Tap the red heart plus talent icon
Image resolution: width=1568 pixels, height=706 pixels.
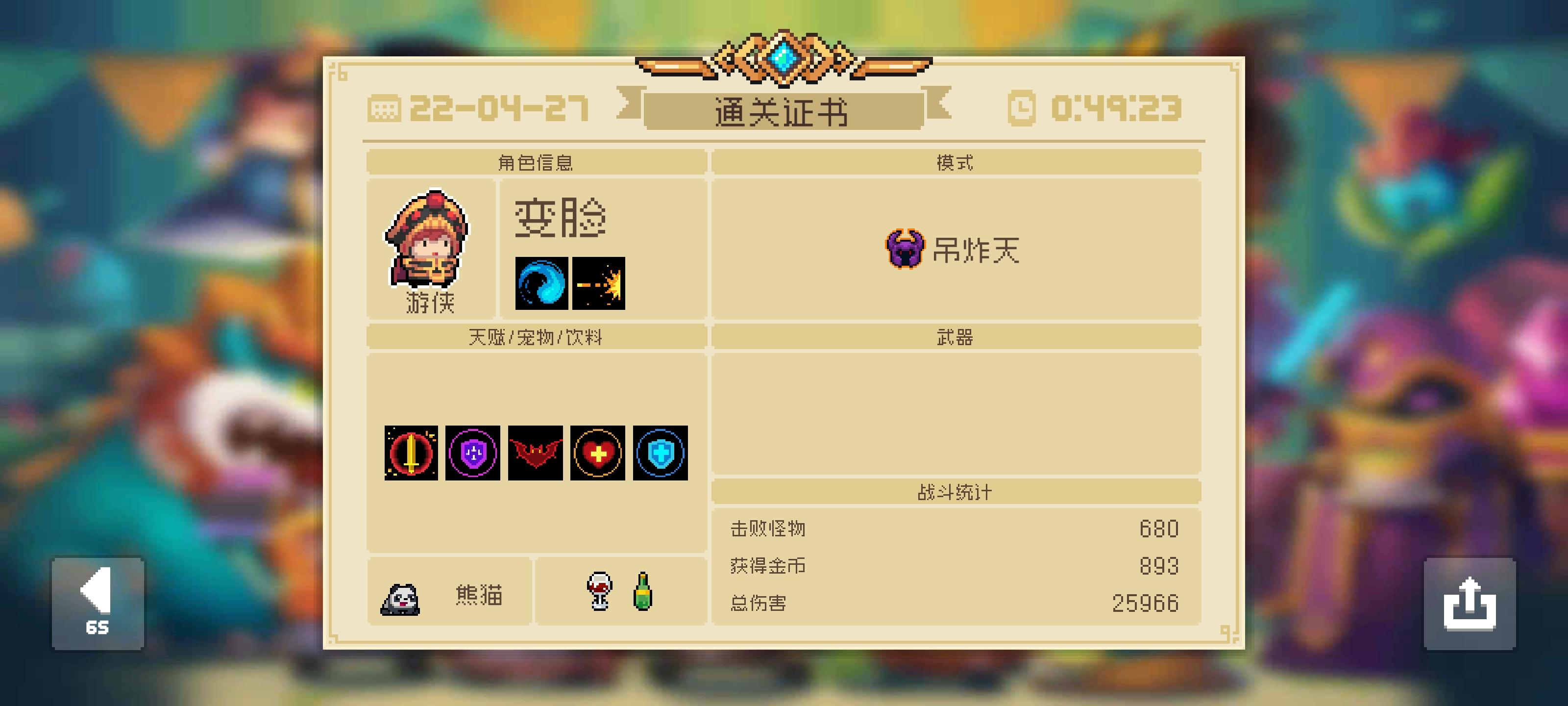click(x=598, y=453)
